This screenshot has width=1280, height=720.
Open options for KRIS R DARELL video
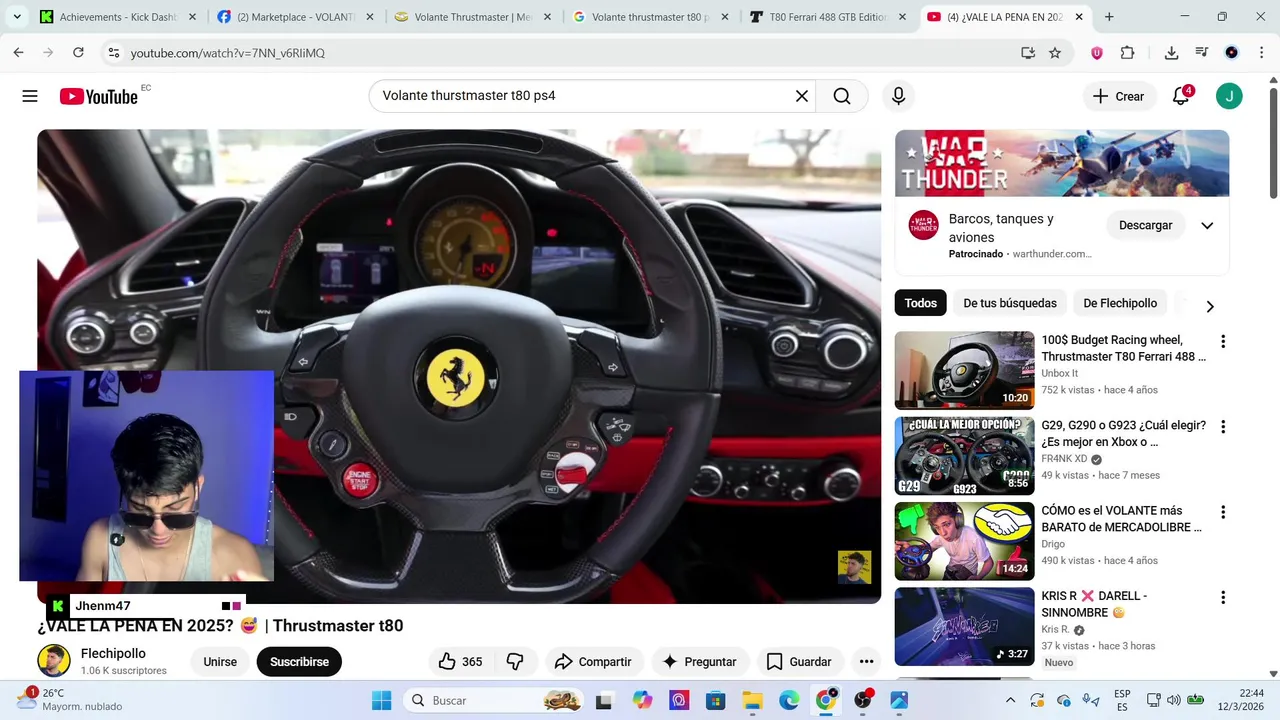(1222, 597)
